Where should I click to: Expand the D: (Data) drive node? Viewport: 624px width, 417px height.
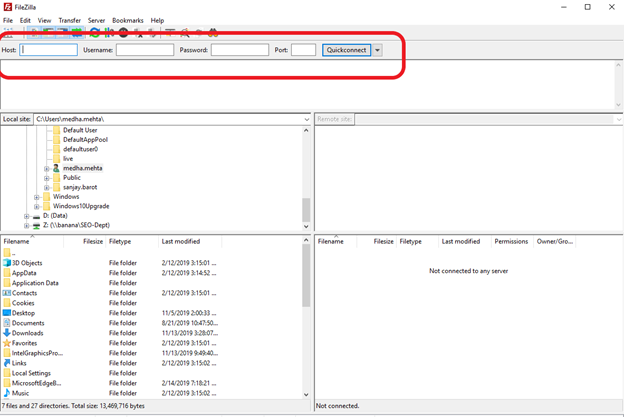point(27,216)
